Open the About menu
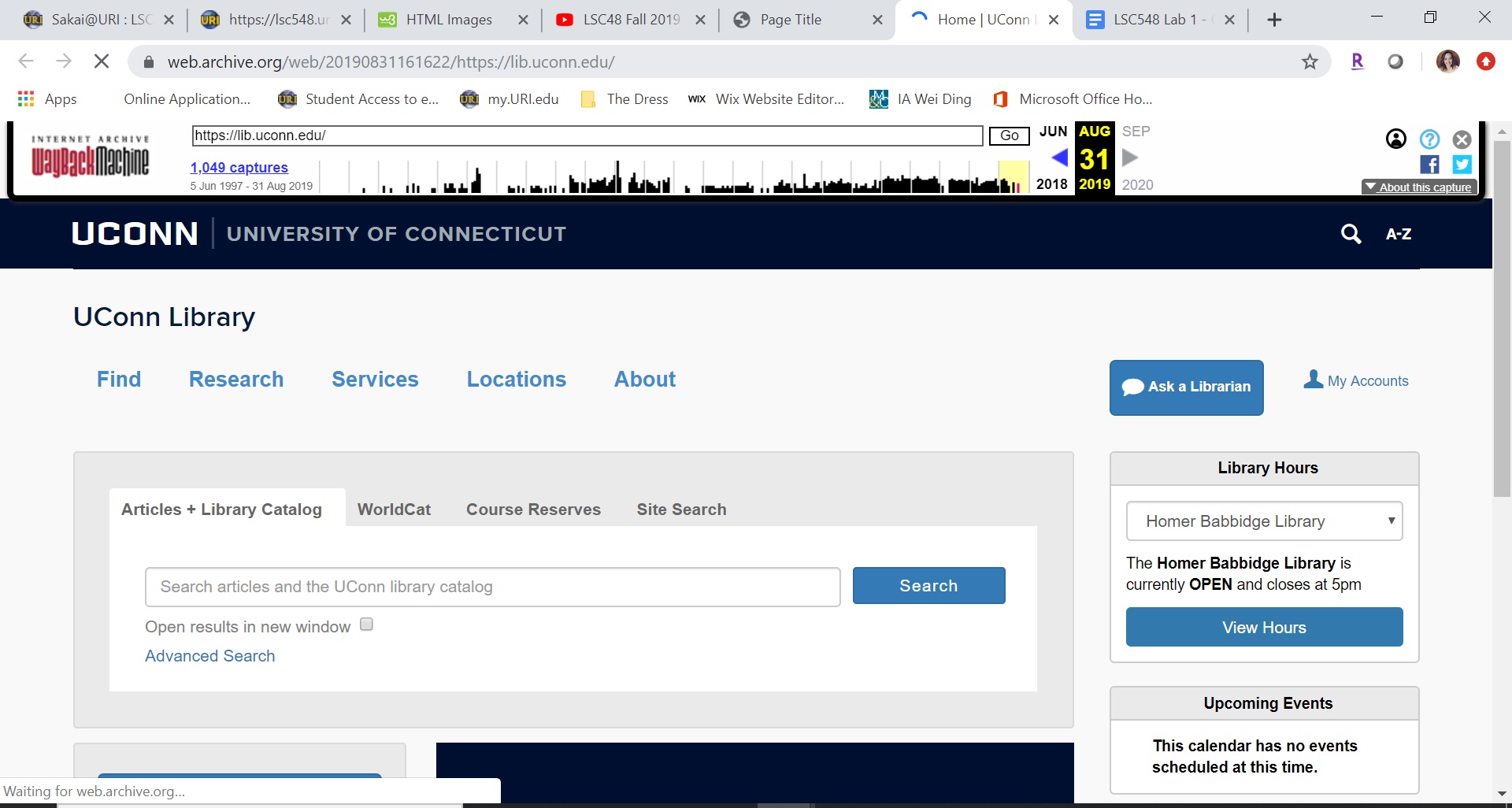 pyautogui.click(x=645, y=380)
